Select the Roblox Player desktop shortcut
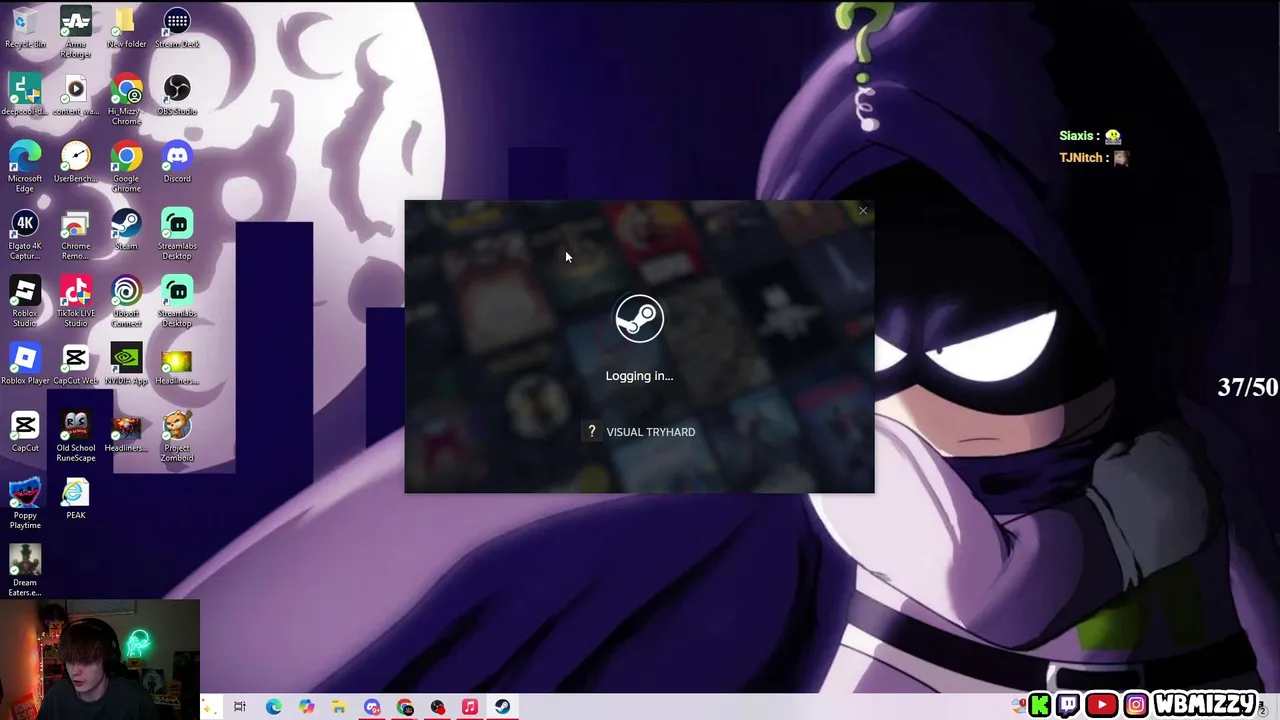The width and height of the screenshot is (1280, 720). (25, 364)
